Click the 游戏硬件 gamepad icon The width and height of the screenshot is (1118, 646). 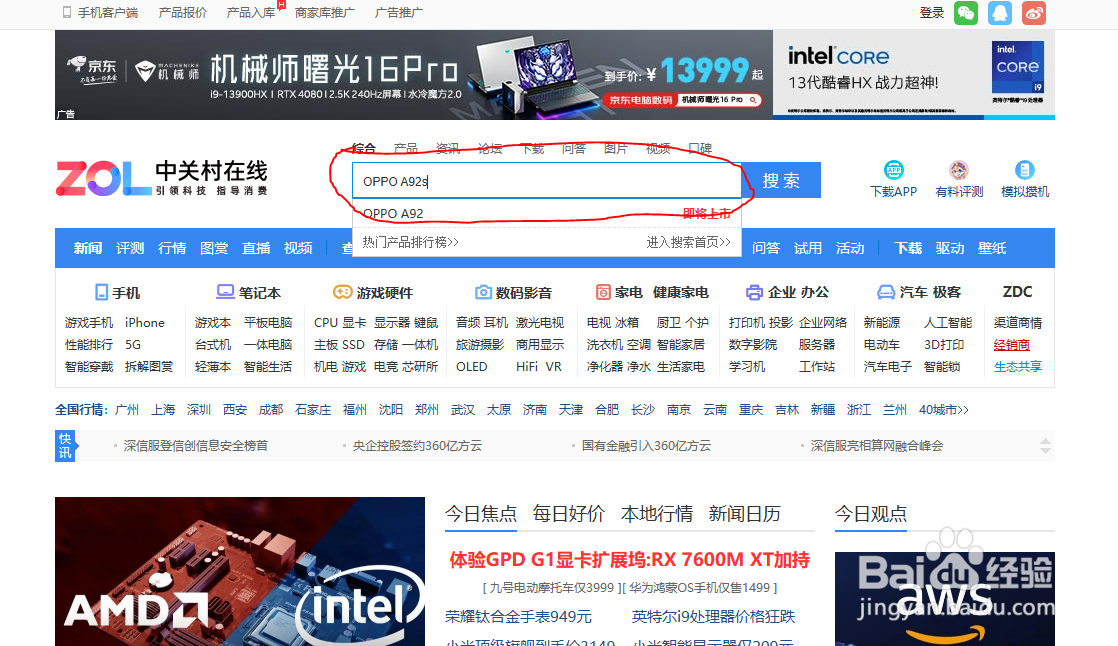click(x=342, y=292)
